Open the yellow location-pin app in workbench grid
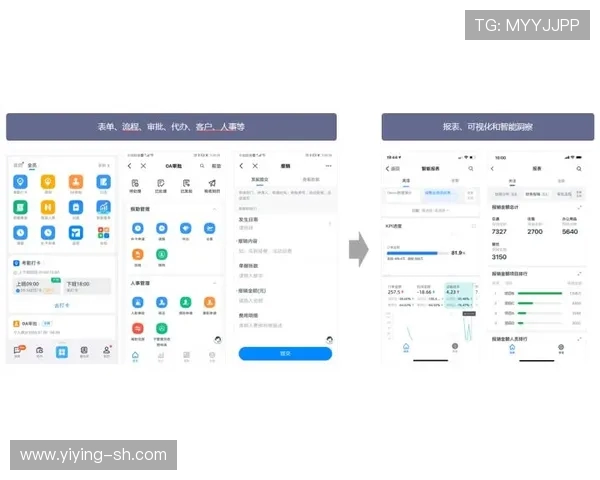The width and height of the screenshot is (600, 480). tap(48, 181)
